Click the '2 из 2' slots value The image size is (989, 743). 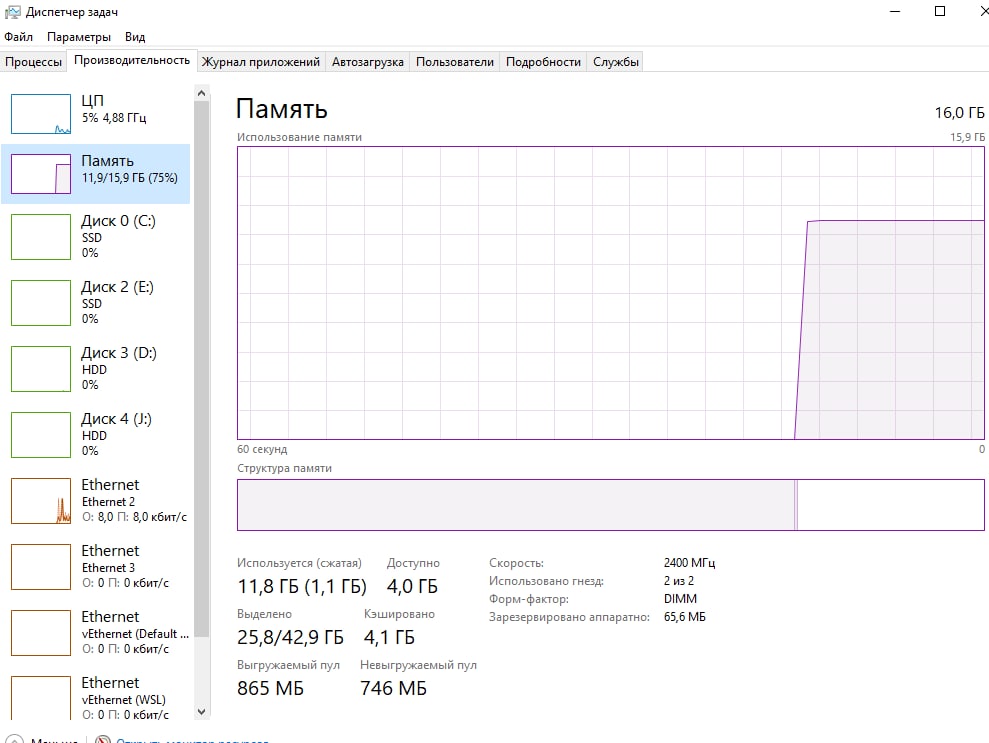(679, 581)
